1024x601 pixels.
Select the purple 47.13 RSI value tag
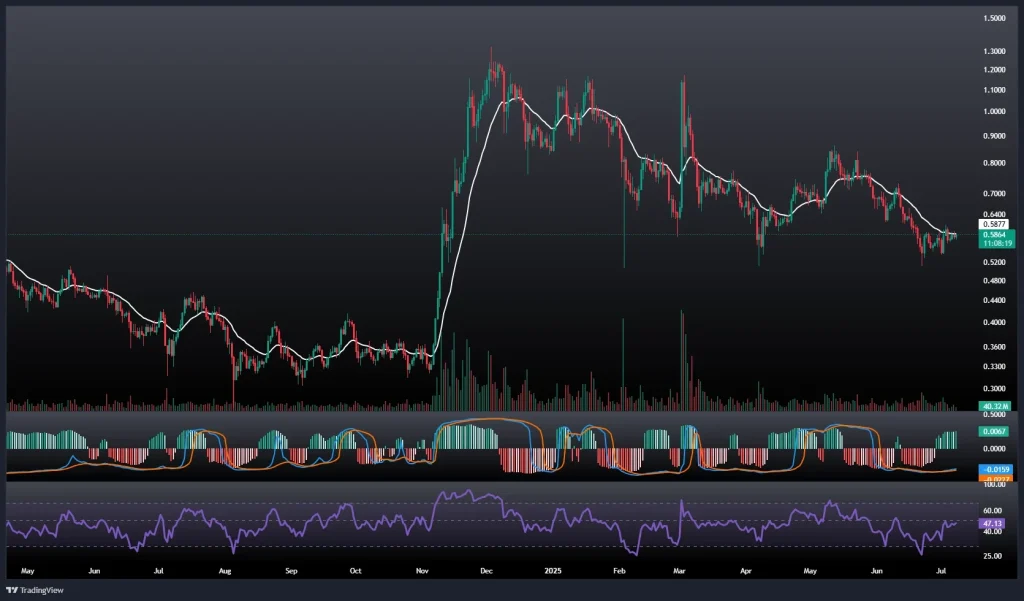tap(993, 522)
